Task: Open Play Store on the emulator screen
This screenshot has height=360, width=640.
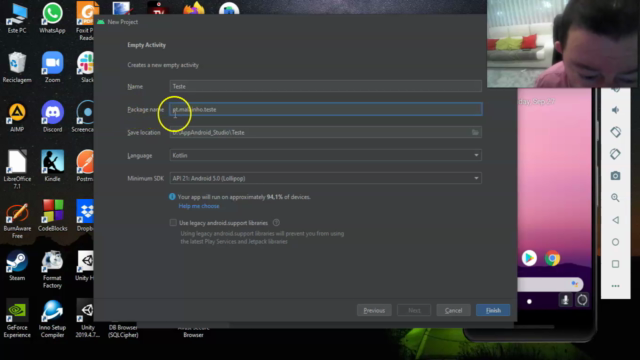Action: click(529, 258)
